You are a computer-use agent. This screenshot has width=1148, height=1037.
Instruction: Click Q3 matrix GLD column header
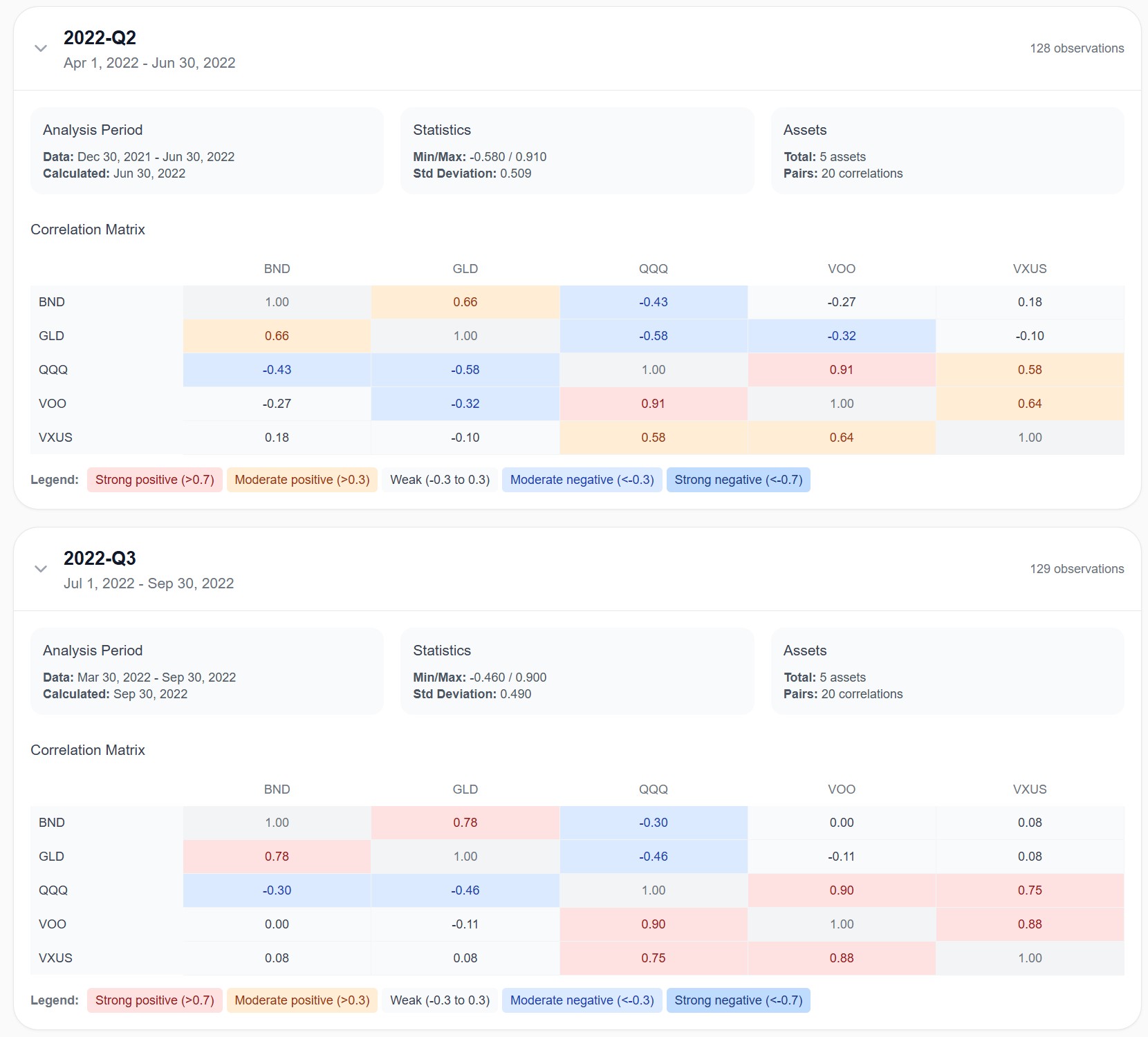(x=465, y=790)
